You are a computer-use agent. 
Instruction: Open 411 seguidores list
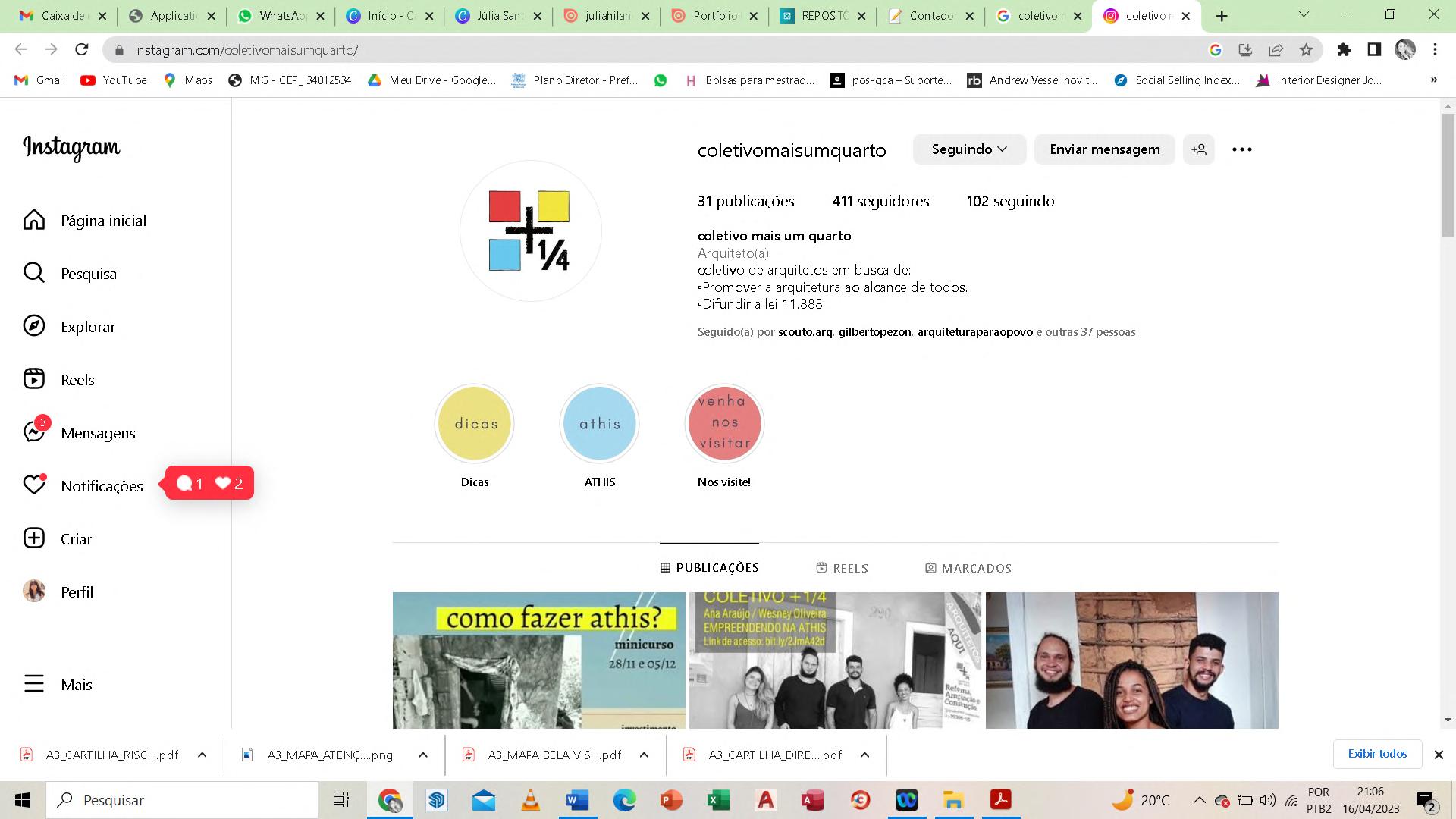(x=880, y=201)
